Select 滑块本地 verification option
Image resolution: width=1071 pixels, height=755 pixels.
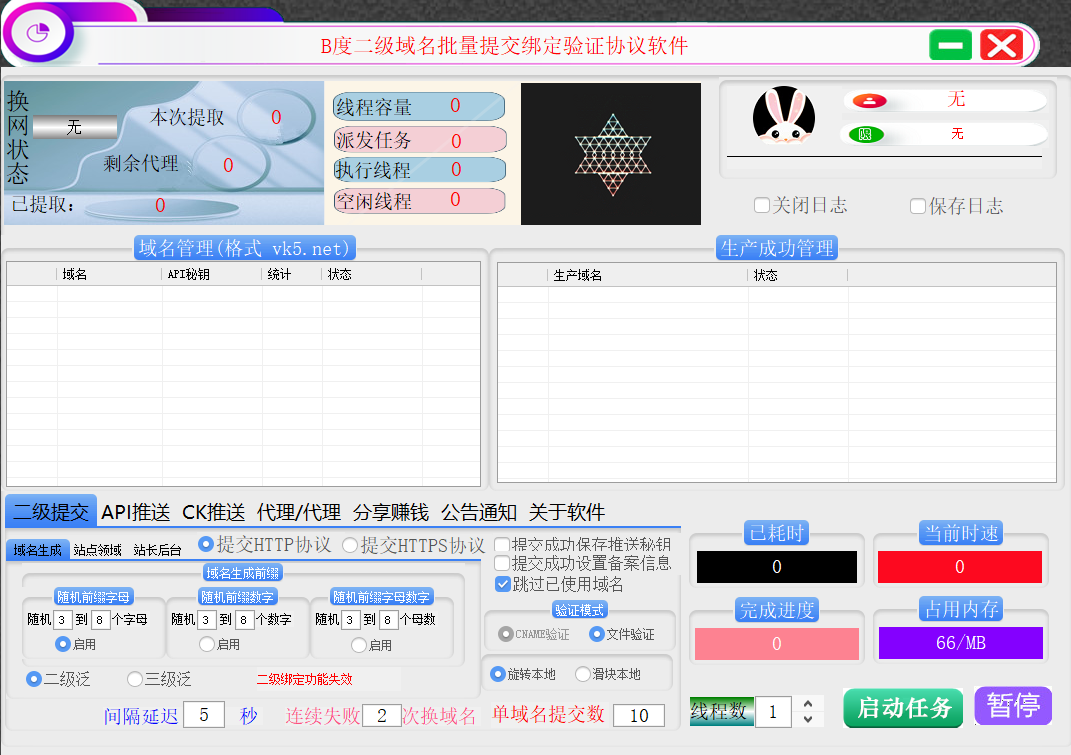click(598, 674)
